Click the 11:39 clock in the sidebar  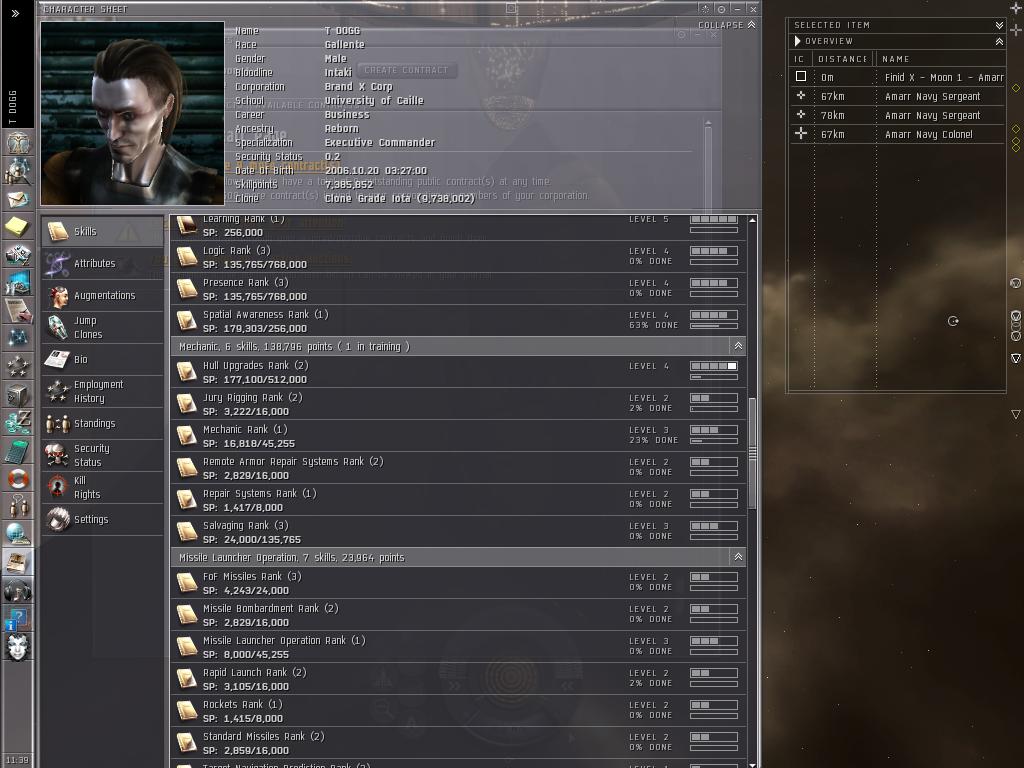[17, 760]
